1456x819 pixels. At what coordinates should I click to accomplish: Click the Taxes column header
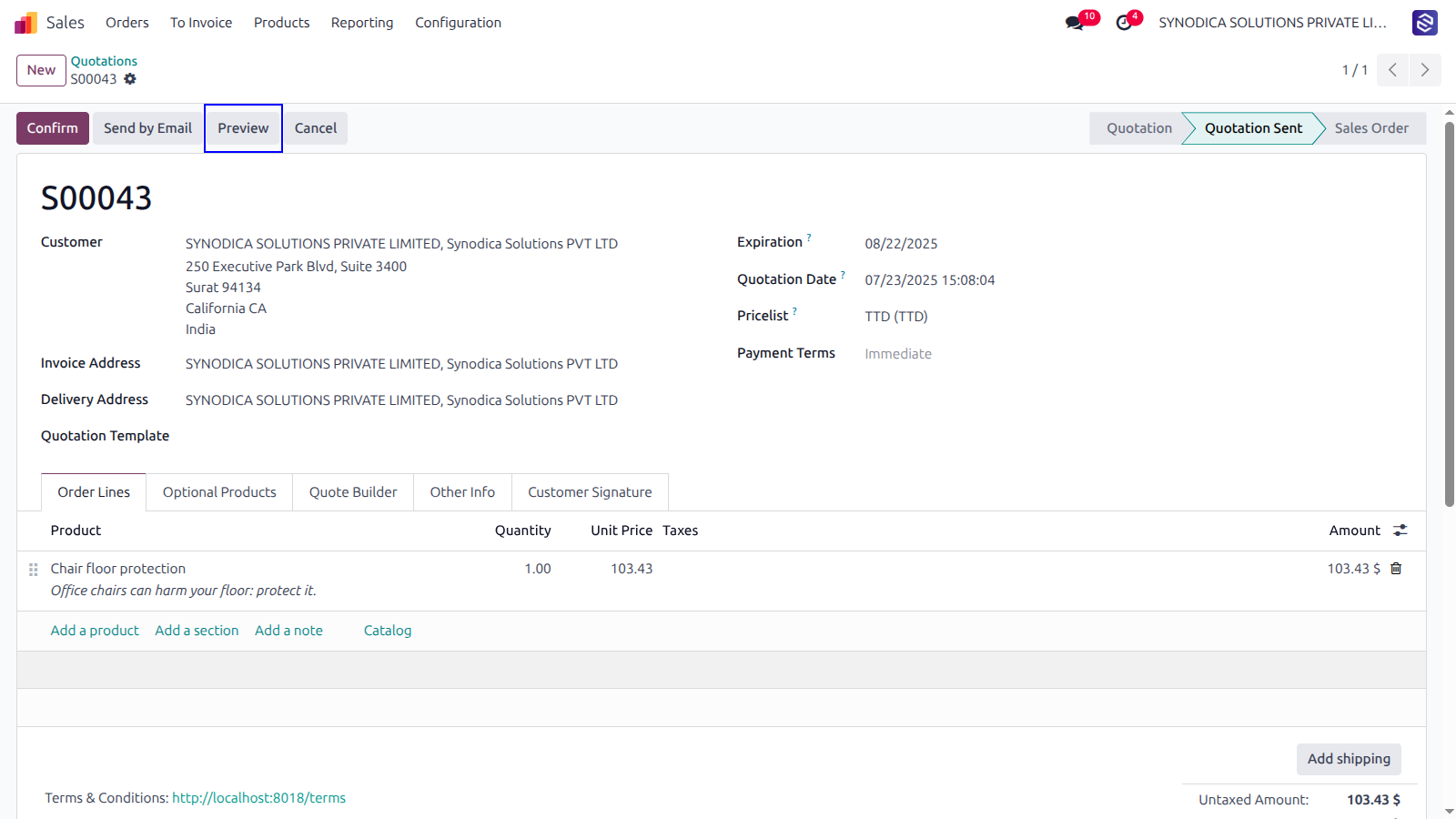pos(681,531)
